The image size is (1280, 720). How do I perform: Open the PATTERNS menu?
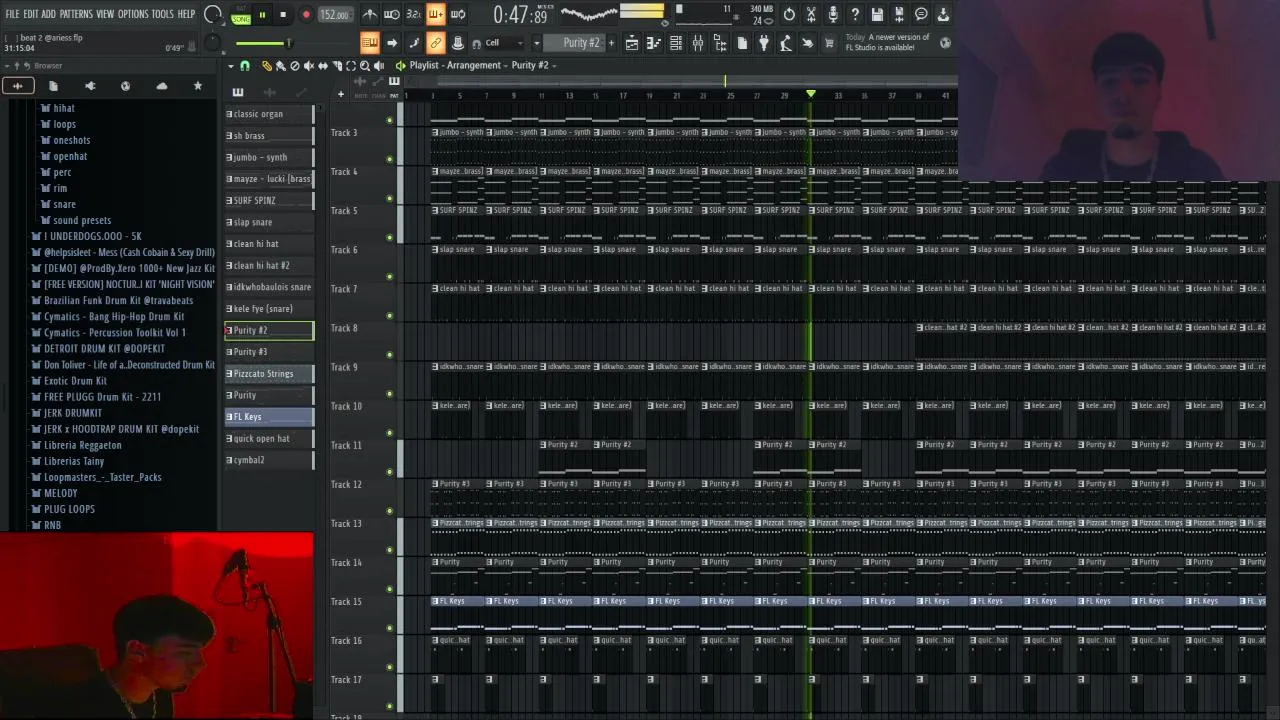point(76,14)
